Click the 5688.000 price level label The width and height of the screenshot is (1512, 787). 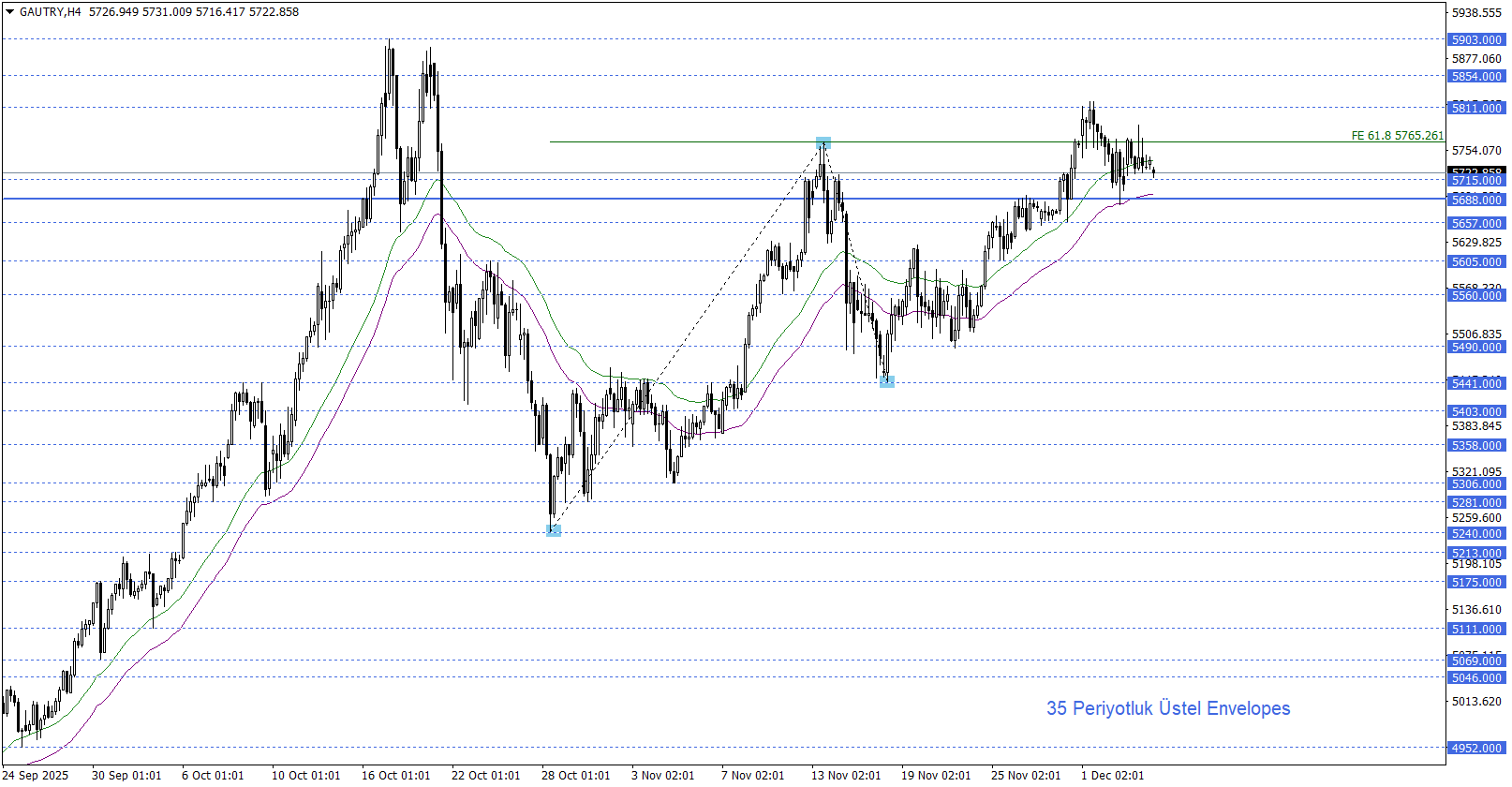click(x=1476, y=200)
